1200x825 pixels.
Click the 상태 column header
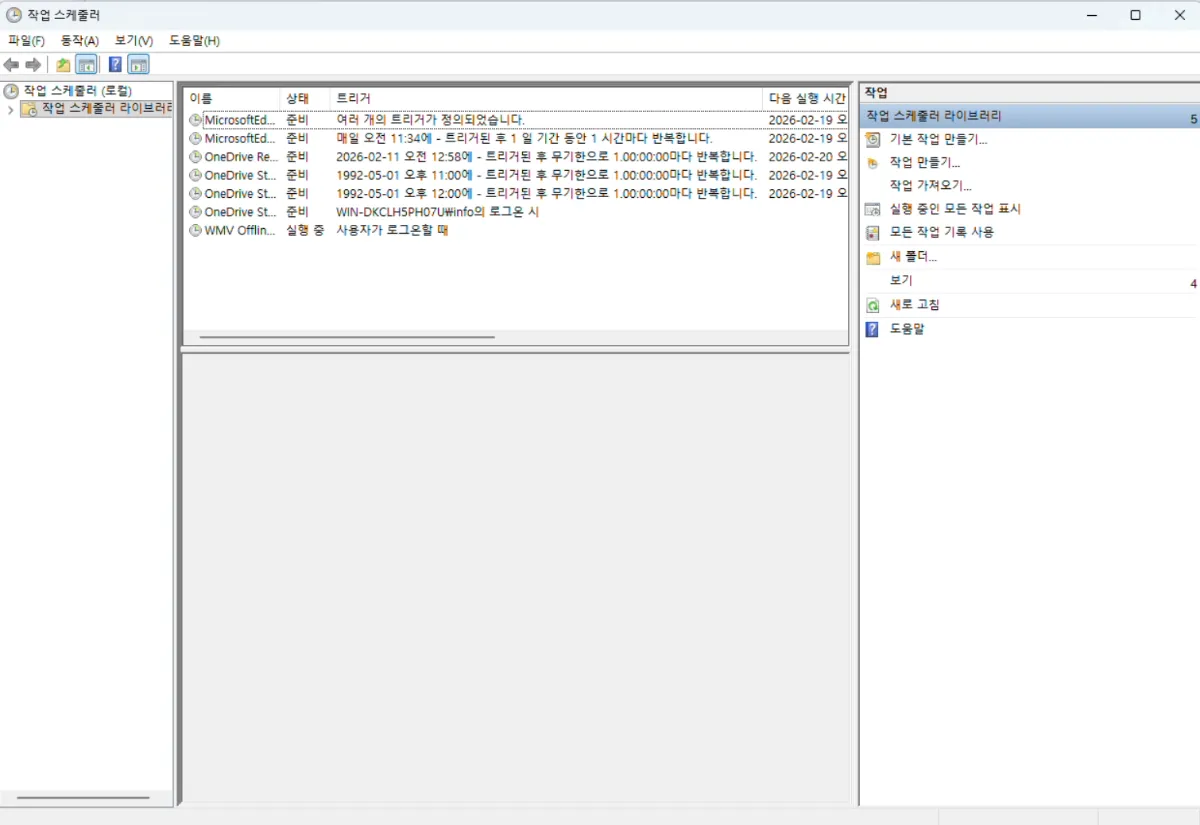coord(297,98)
